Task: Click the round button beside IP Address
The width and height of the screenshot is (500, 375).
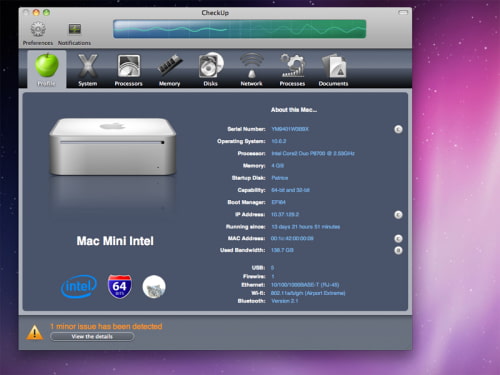Action: (398, 215)
